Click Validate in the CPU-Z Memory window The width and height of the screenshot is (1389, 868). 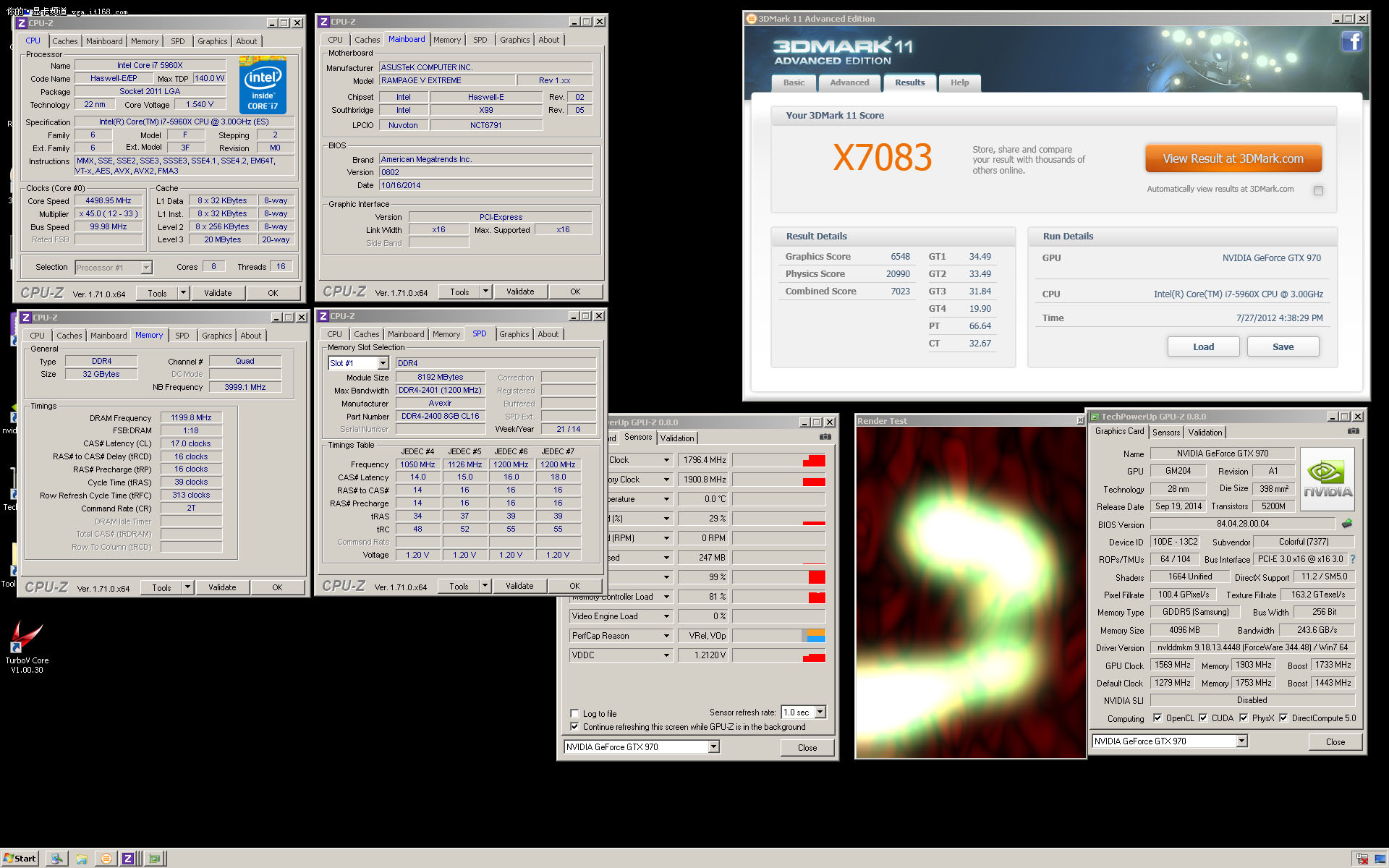coord(222,587)
